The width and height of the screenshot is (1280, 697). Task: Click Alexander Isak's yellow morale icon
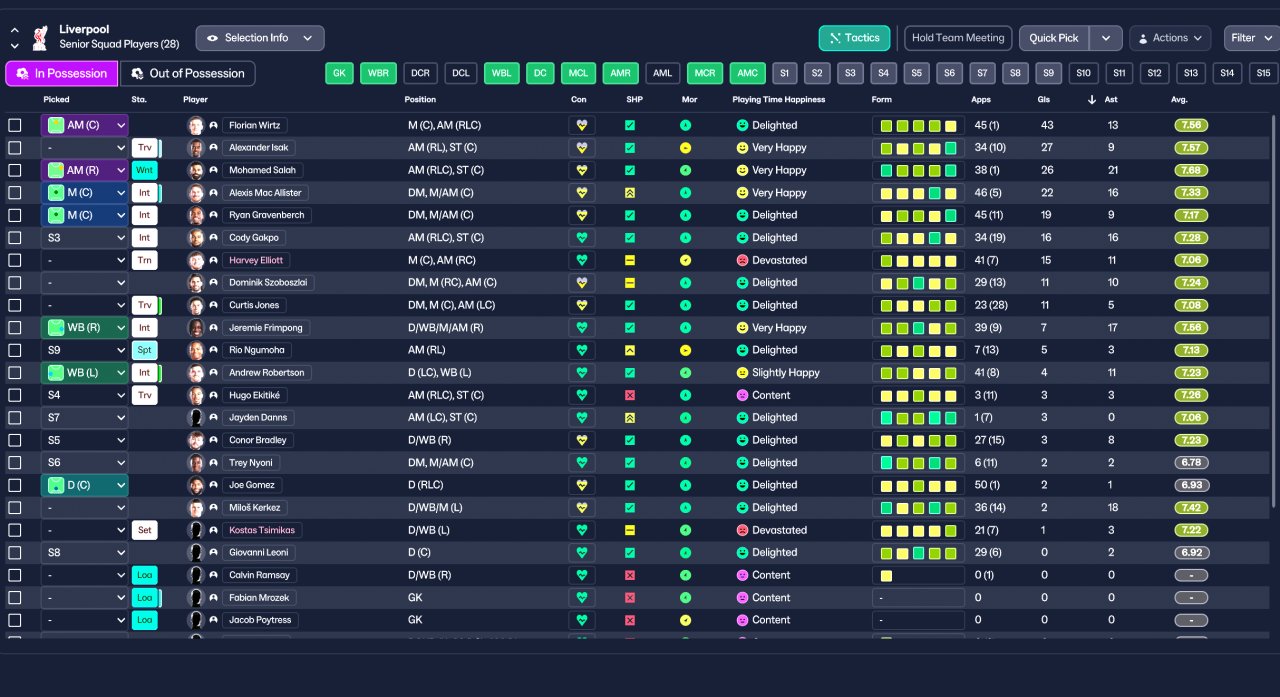(685, 148)
